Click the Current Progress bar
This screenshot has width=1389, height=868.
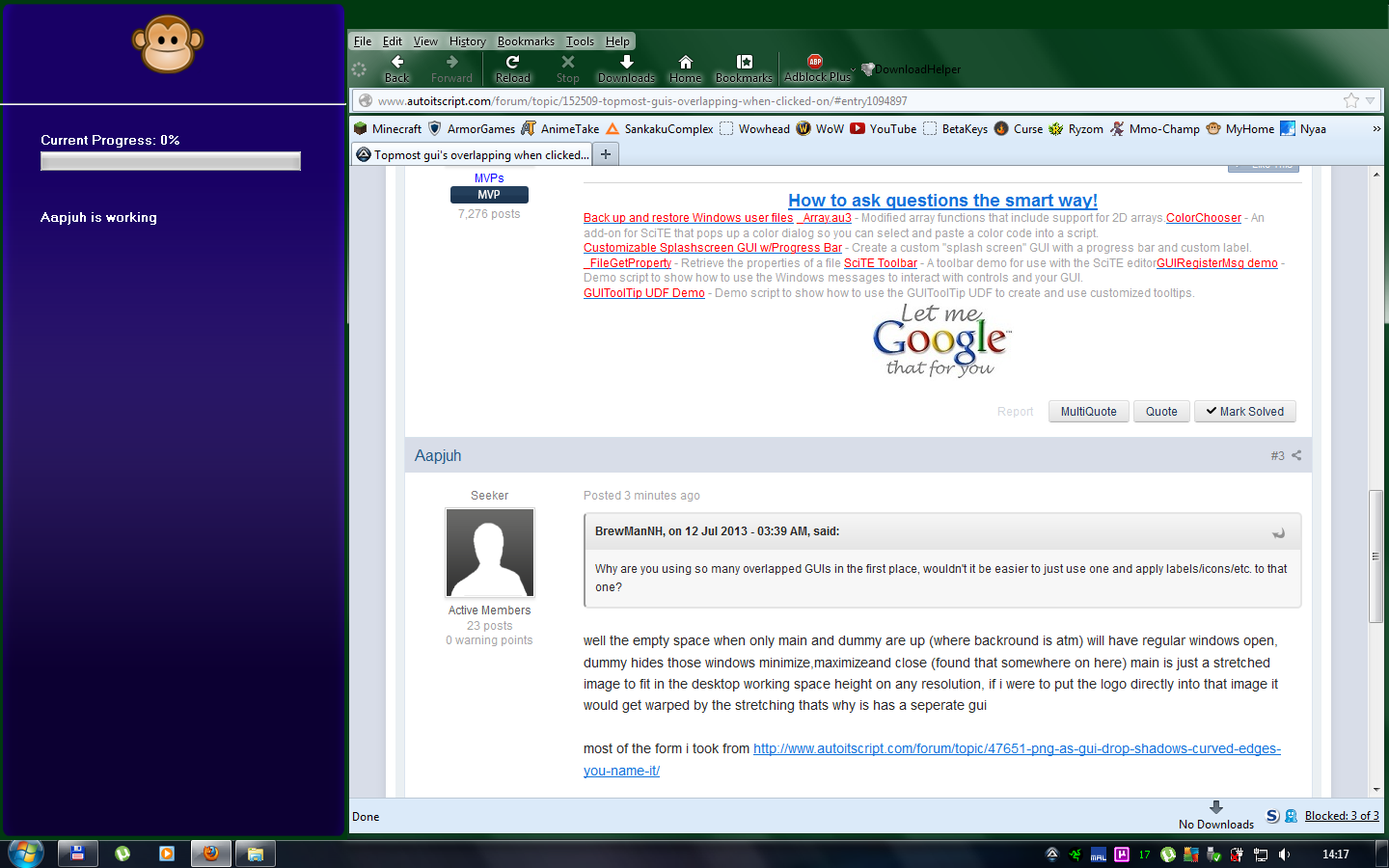point(171,161)
